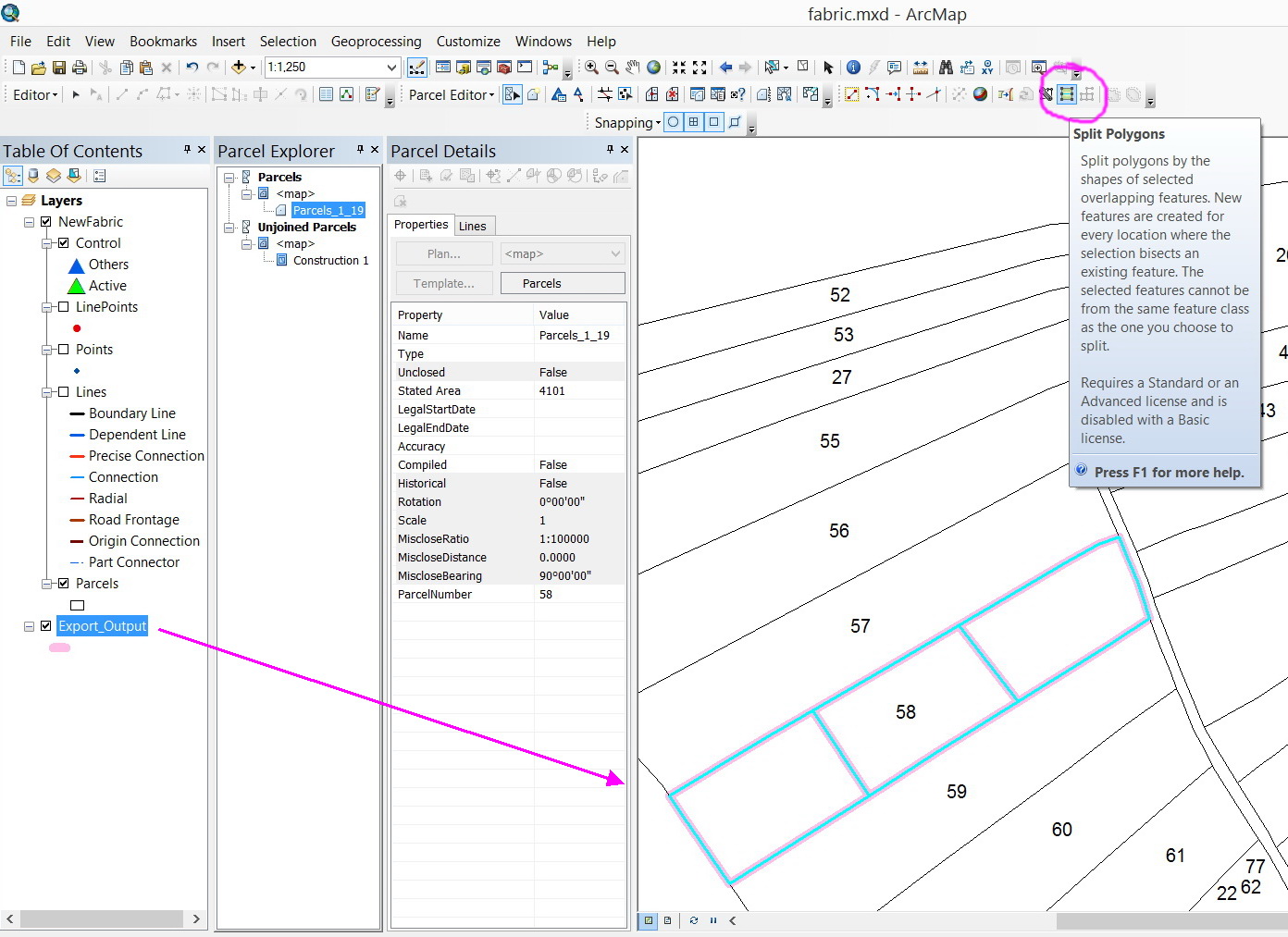Open the Bookmarks menu

[163, 42]
